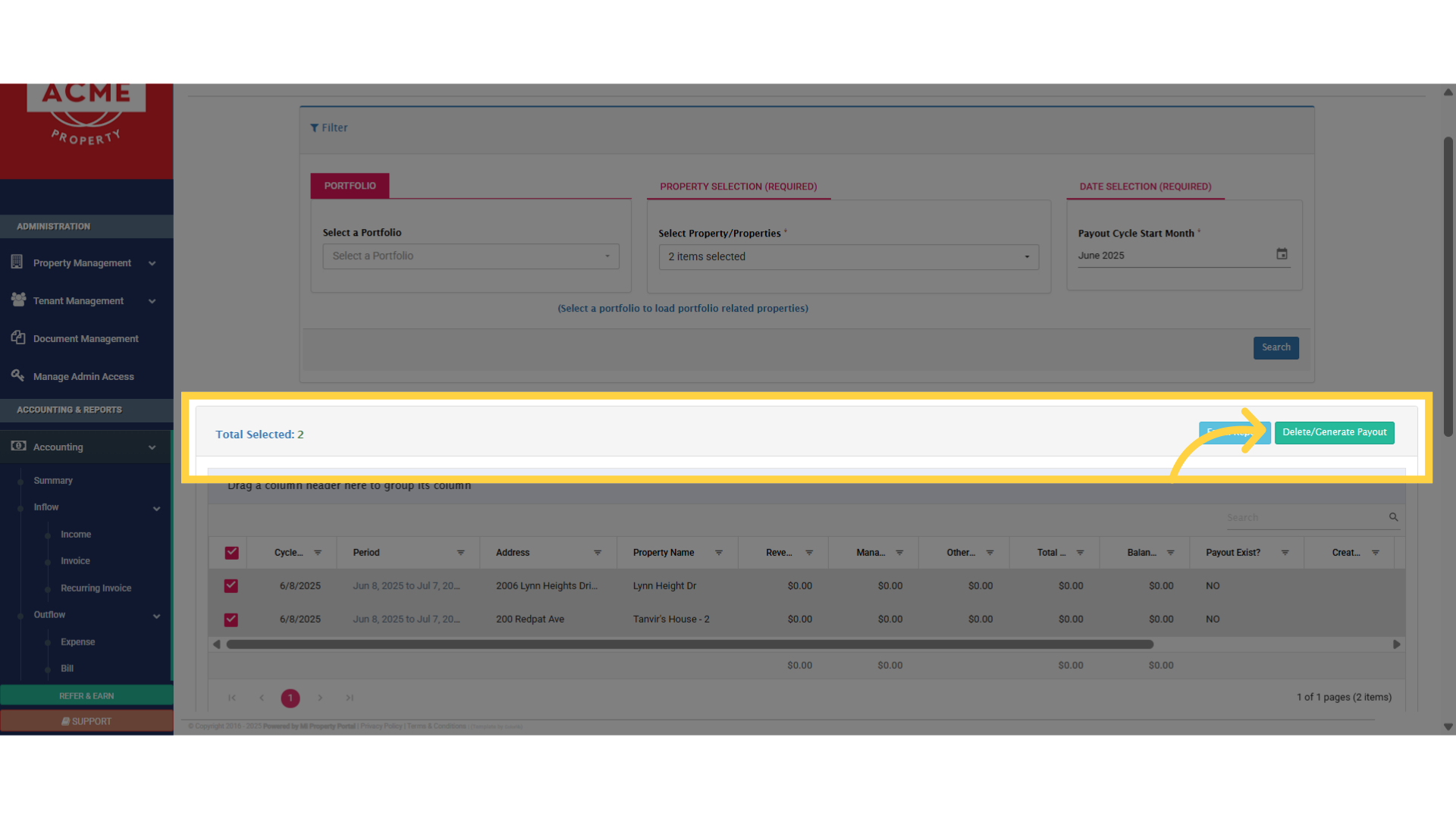
Task: Open the Jun 8 period link for Lynn Height Dr
Action: 406,586
